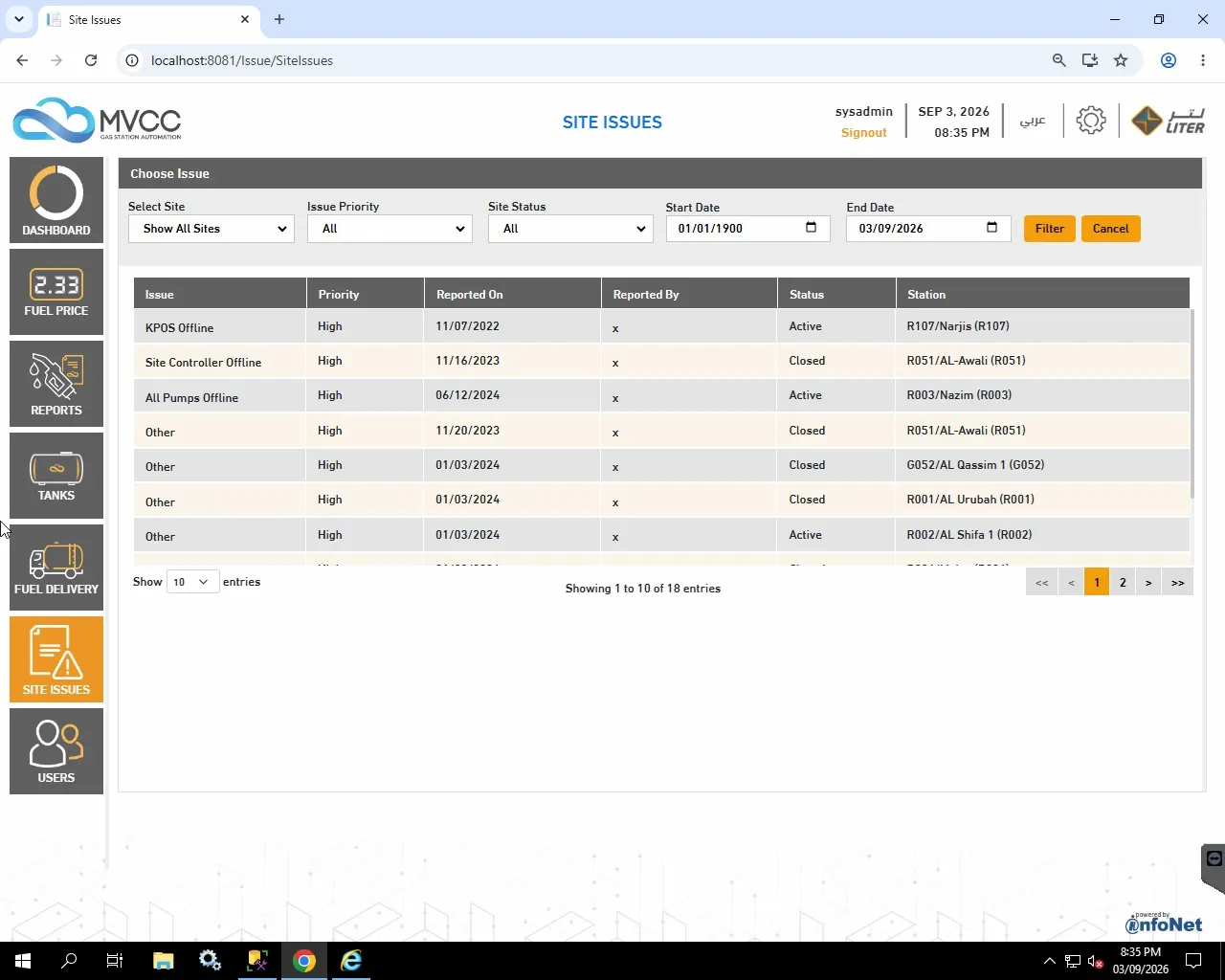This screenshot has width=1225, height=980.
Task: Open Internet Explorer from taskbar
Action: point(351,961)
